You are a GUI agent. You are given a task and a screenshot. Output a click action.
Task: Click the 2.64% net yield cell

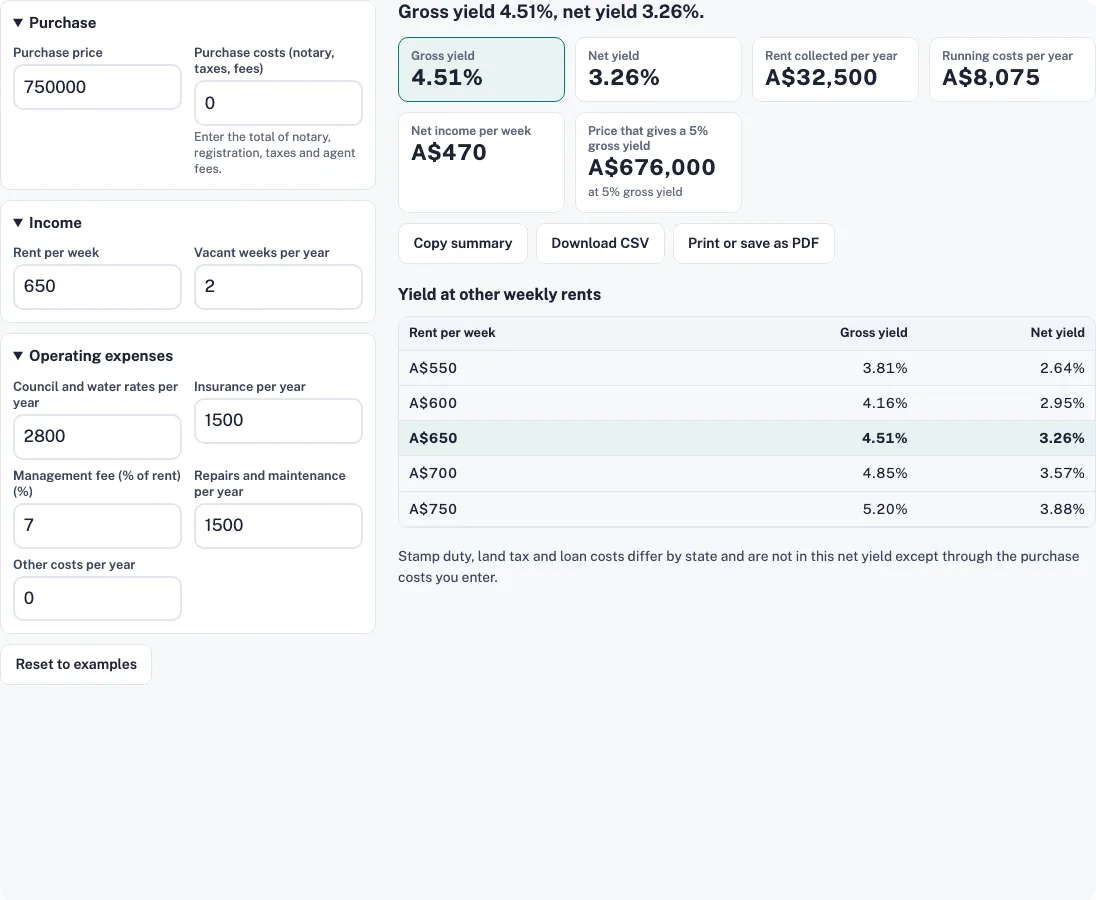click(1062, 368)
